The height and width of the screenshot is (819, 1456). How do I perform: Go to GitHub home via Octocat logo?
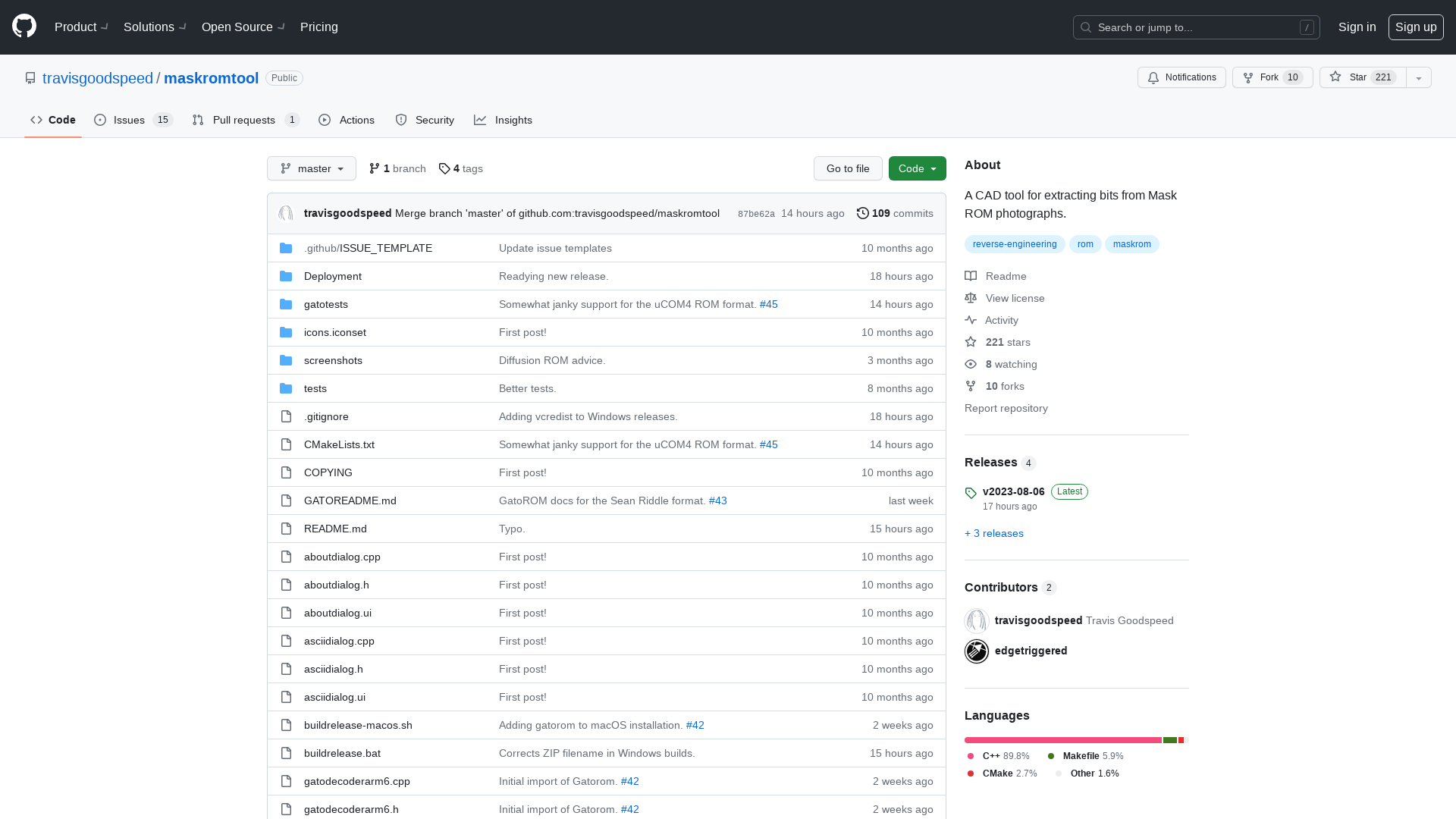pyautogui.click(x=24, y=27)
